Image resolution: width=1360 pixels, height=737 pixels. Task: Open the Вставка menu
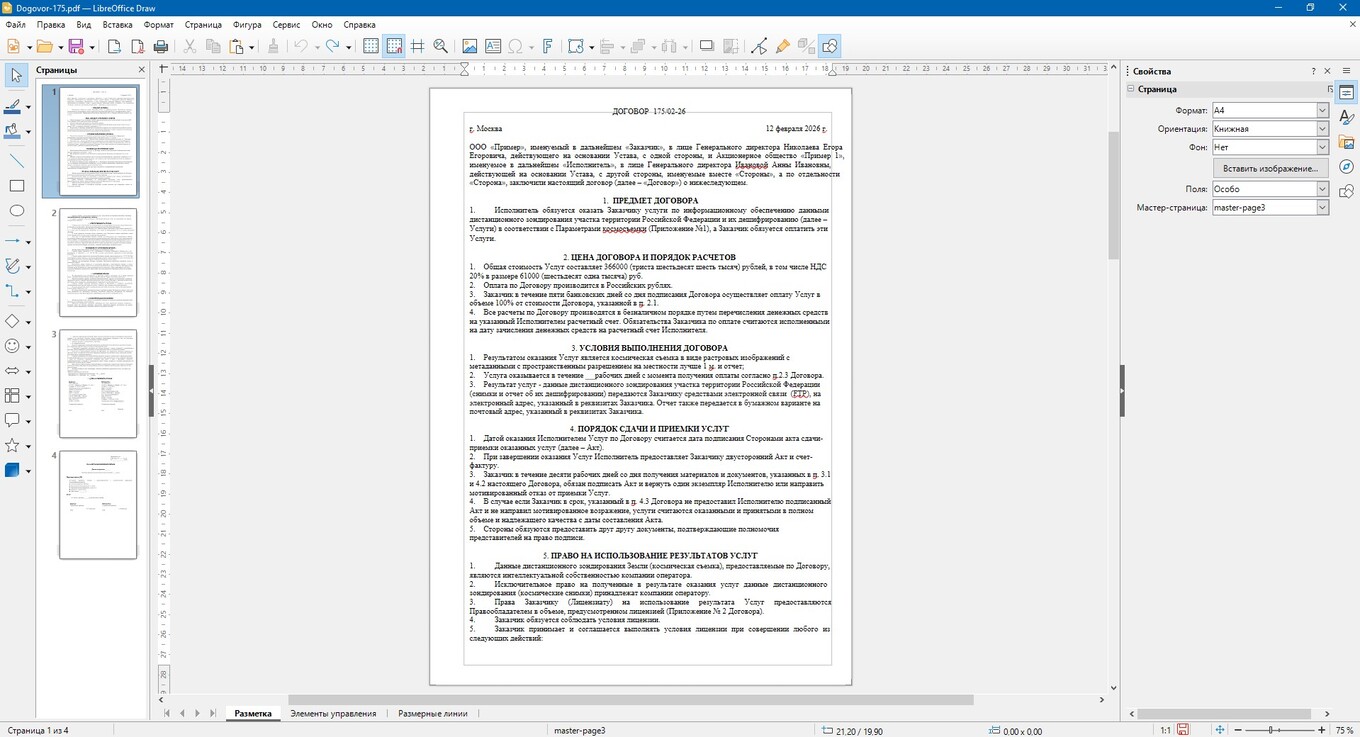click(x=117, y=23)
